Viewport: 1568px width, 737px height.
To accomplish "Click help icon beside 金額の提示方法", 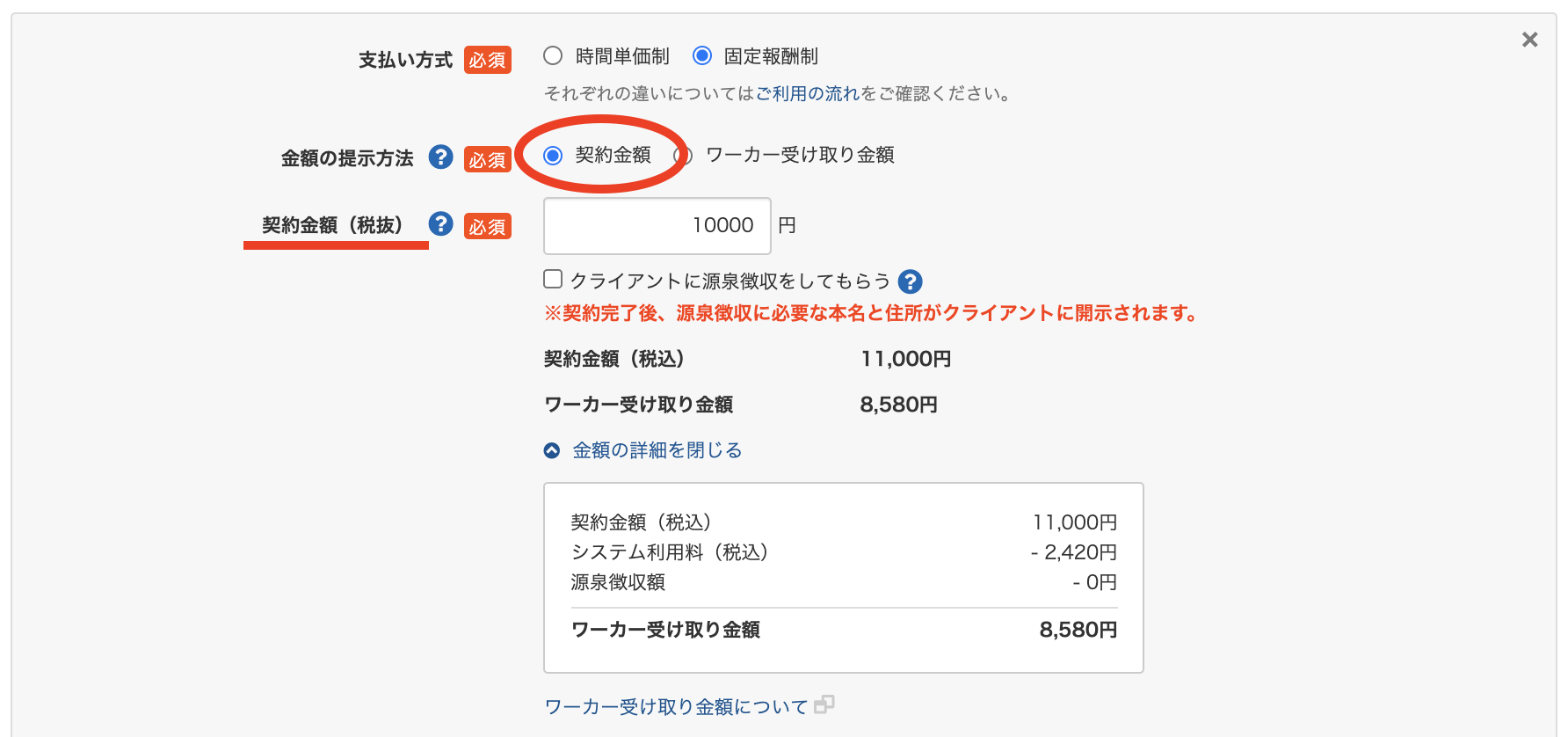I will [x=440, y=157].
